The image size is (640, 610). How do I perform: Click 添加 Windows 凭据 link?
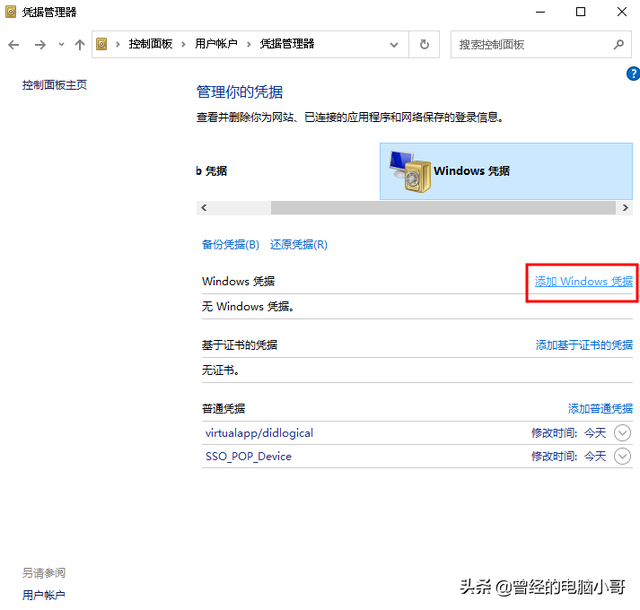584,281
